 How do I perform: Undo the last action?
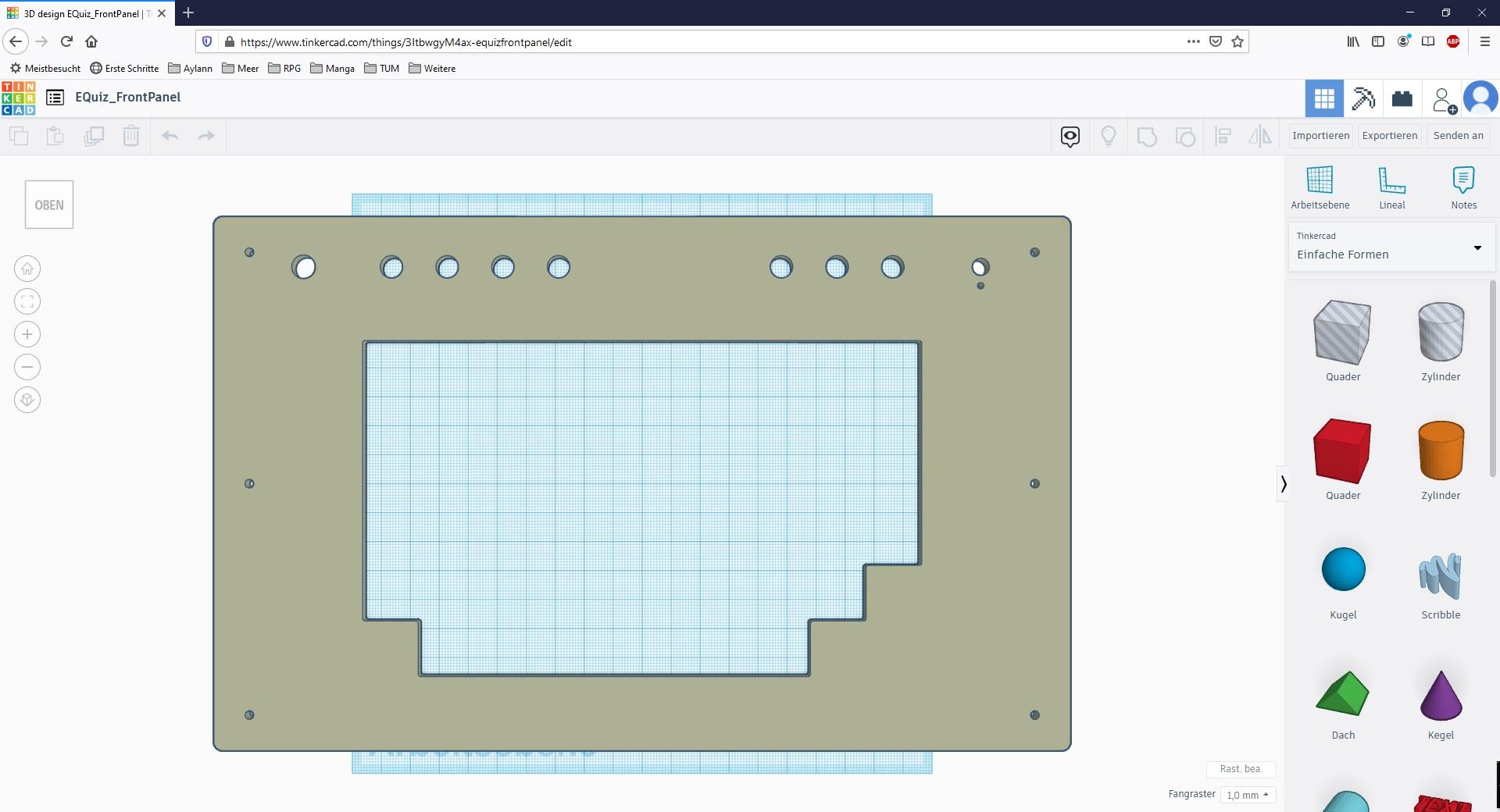(x=170, y=136)
